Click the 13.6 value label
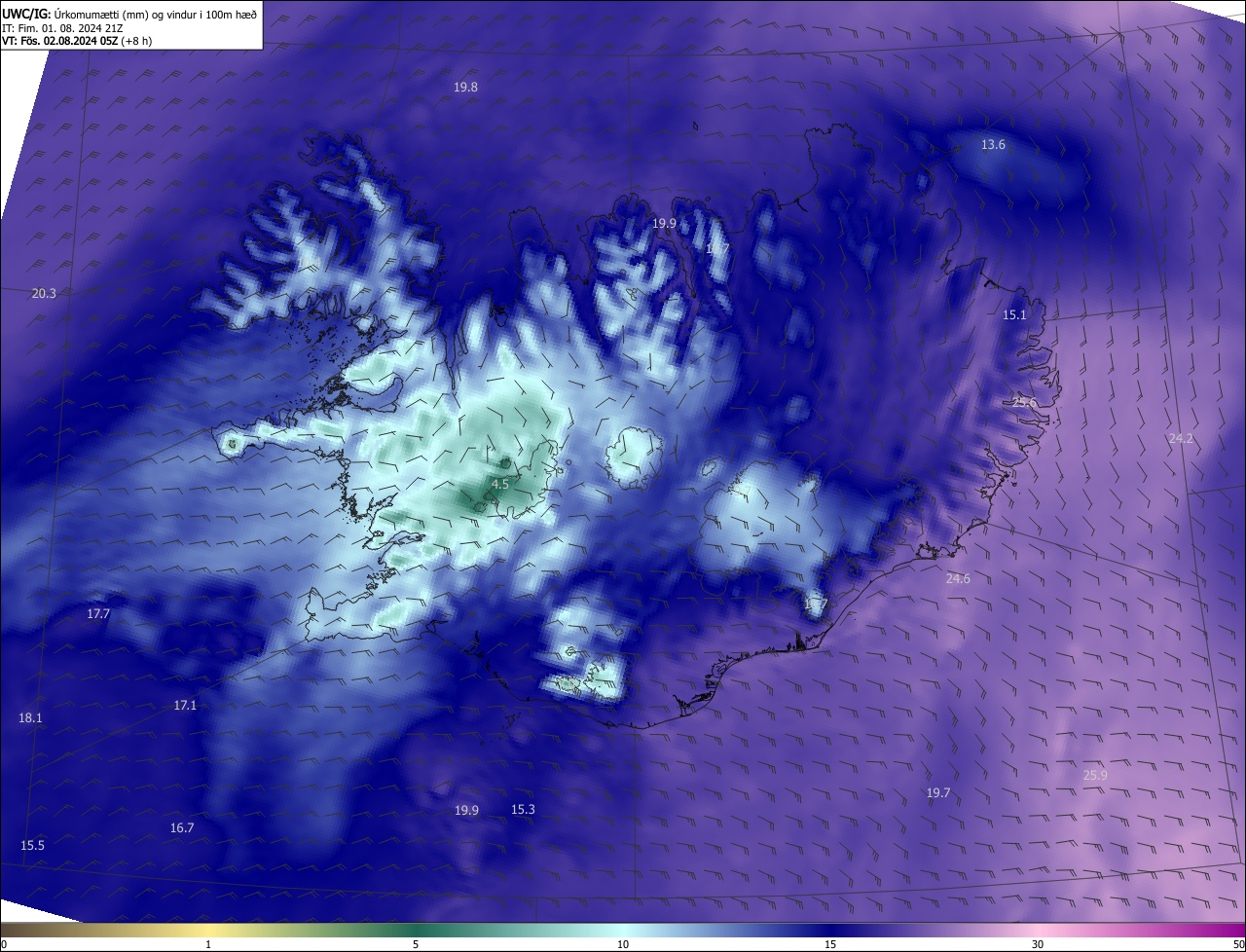Image resolution: width=1246 pixels, height=952 pixels. click(x=993, y=144)
